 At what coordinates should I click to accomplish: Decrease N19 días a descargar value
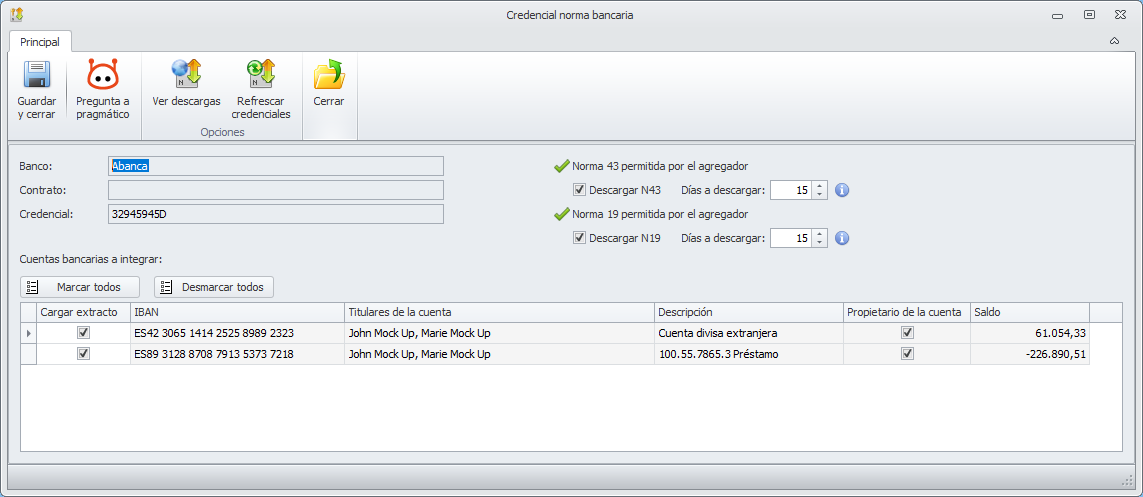(820, 242)
